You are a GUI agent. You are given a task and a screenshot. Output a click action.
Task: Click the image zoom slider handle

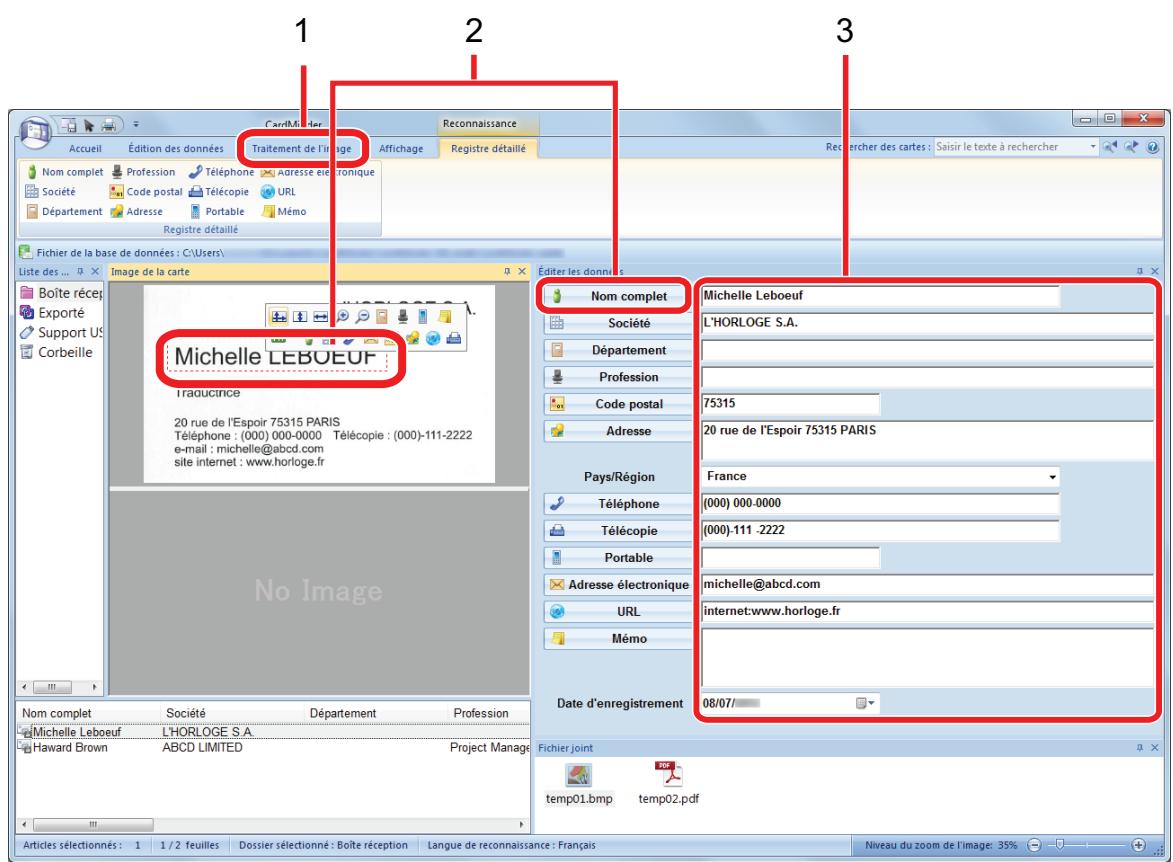1059,844
